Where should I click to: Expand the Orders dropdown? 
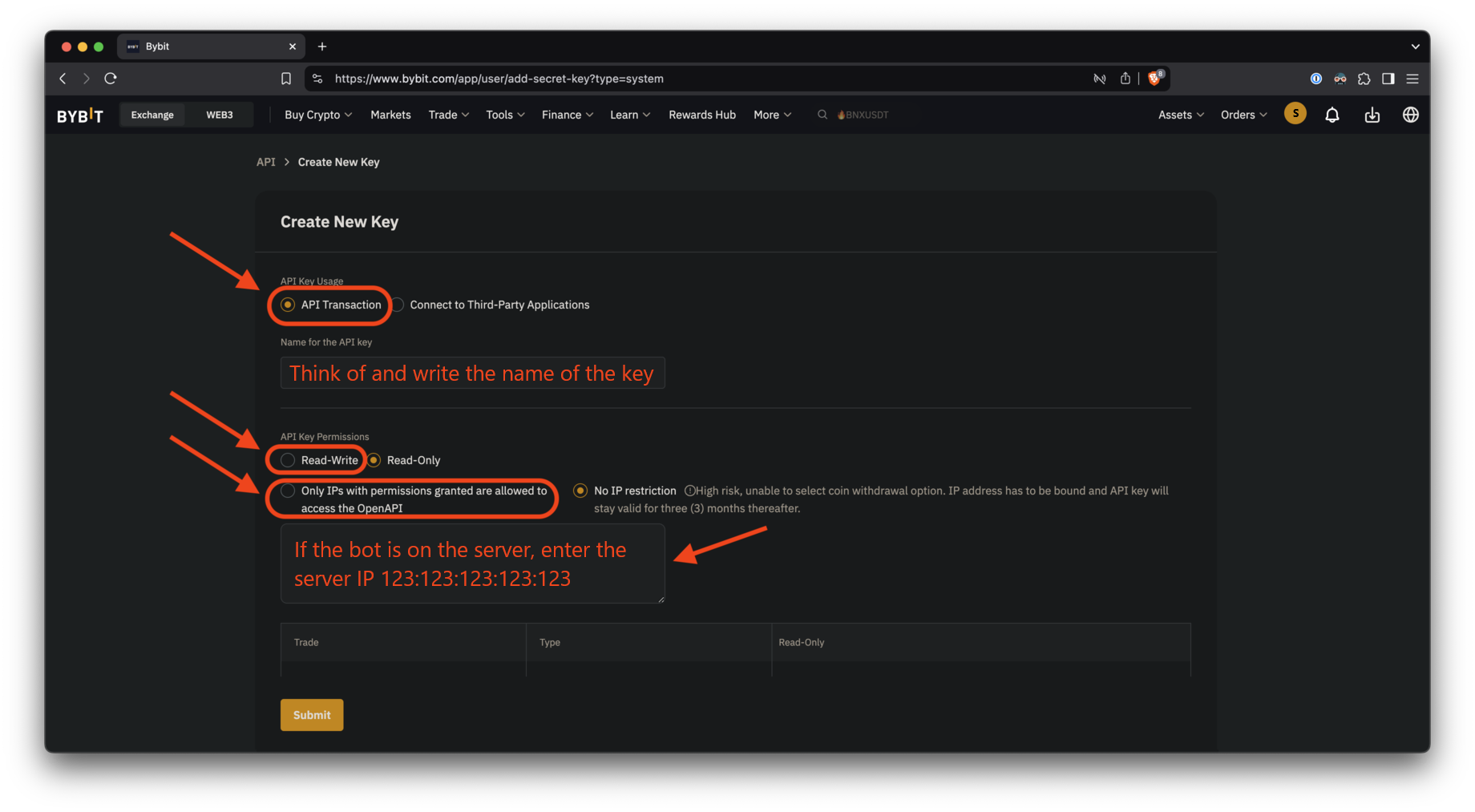(x=1243, y=115)
